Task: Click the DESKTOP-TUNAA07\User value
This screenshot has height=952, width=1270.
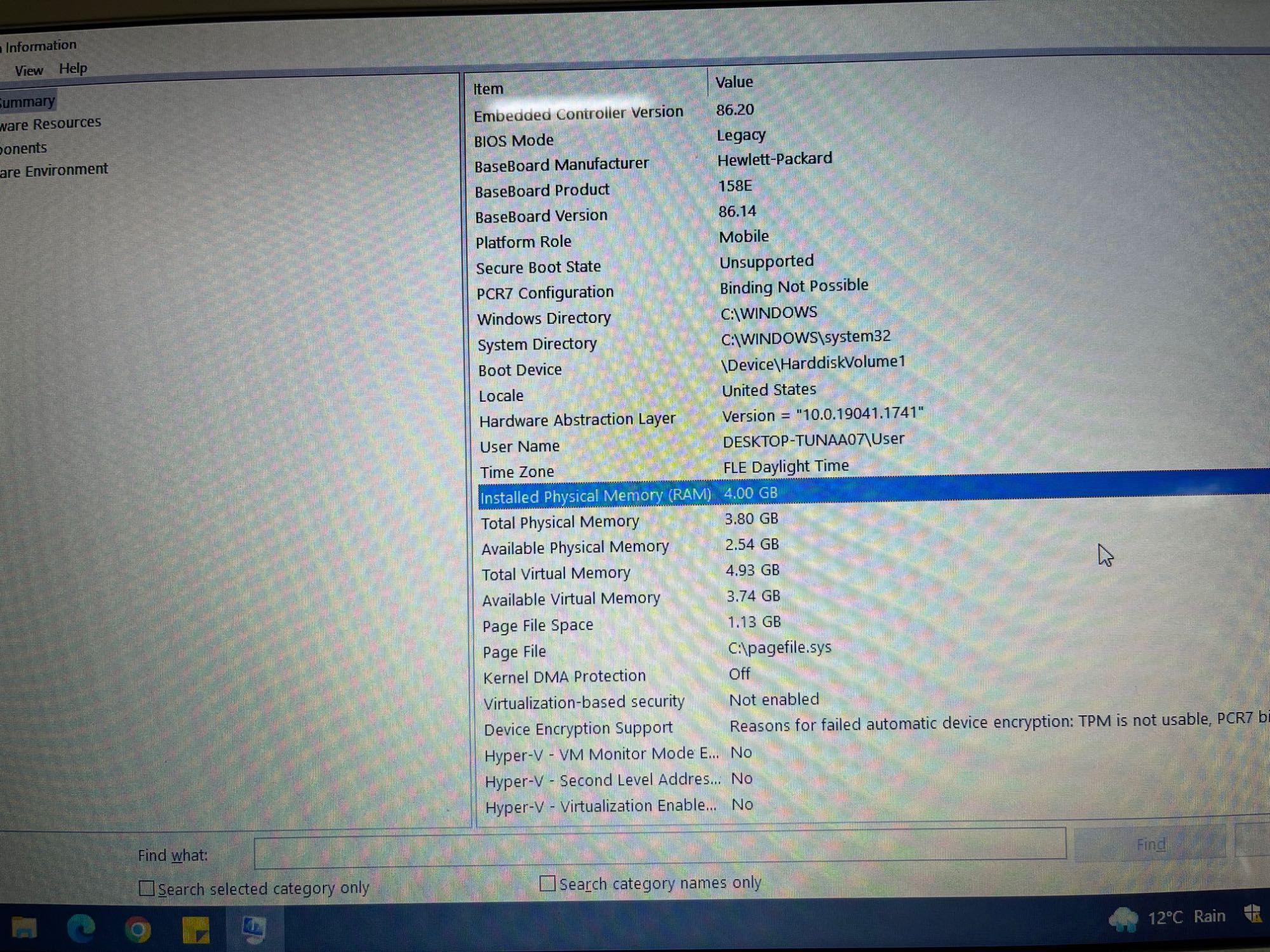Action: pos(813,440)
